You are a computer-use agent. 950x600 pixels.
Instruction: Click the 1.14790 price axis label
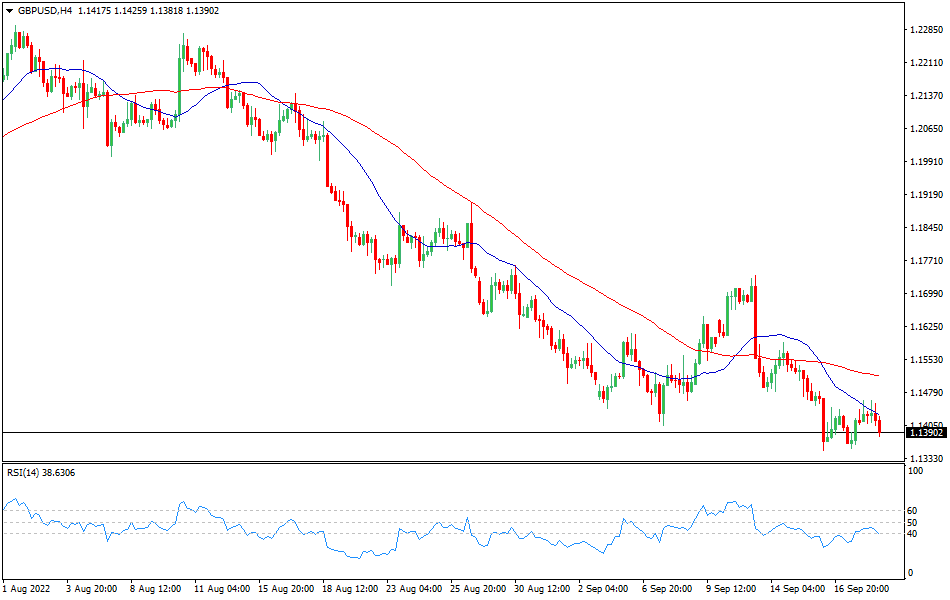tap(927, 393)
